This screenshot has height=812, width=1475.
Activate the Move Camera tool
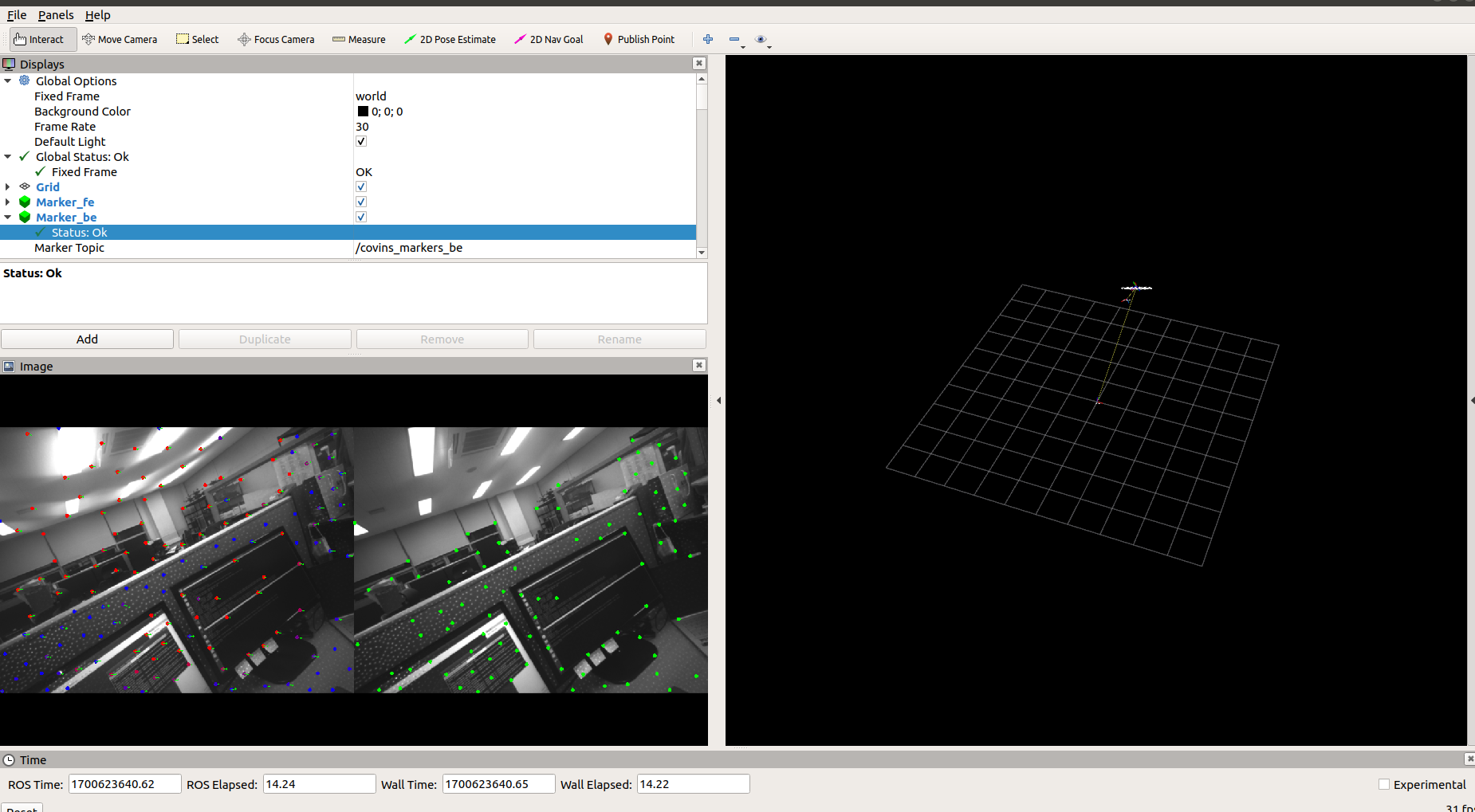120,39
